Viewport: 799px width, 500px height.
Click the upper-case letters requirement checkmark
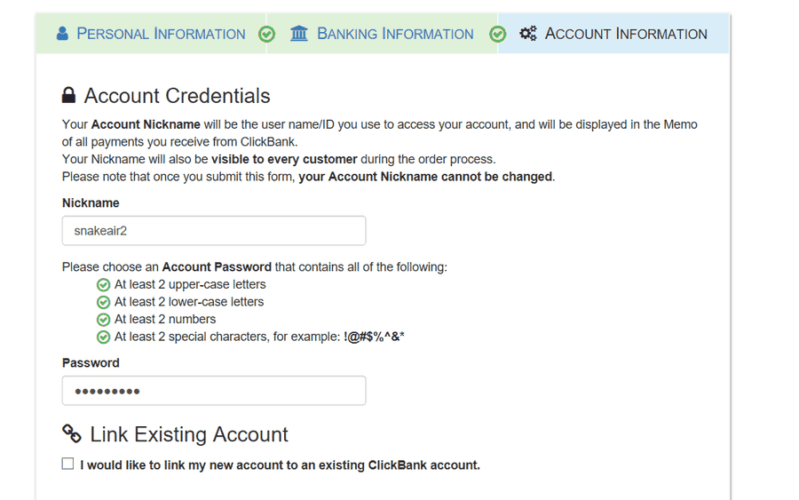pyautogui.click(x=103, y=284)
